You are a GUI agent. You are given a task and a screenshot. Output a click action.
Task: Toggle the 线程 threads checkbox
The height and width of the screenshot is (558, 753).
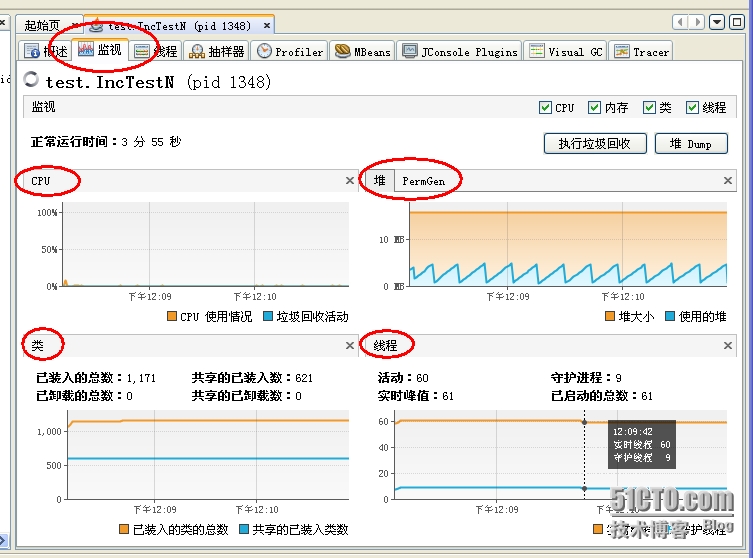click(692, 107)
